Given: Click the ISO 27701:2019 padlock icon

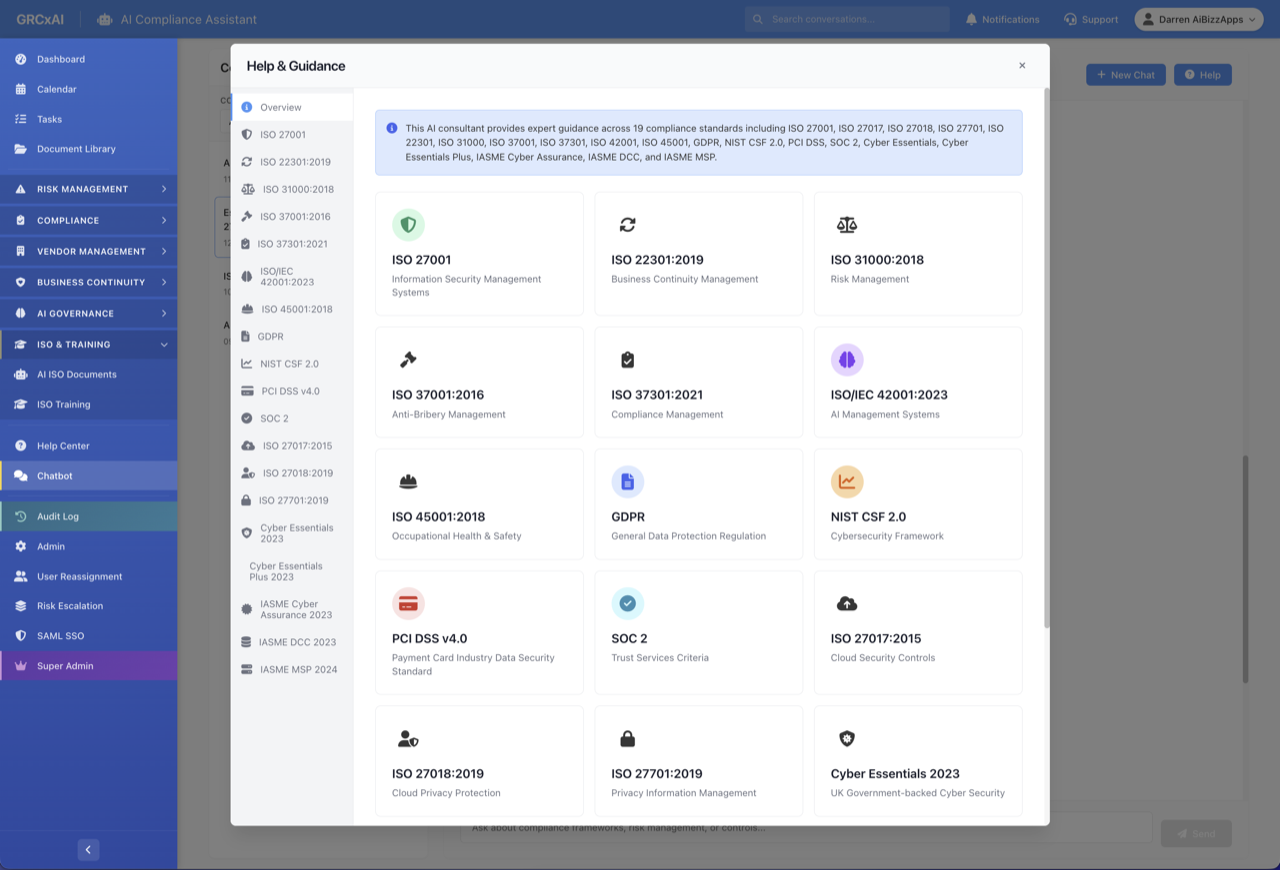Looking at the screenshot, I should point(627,738).
